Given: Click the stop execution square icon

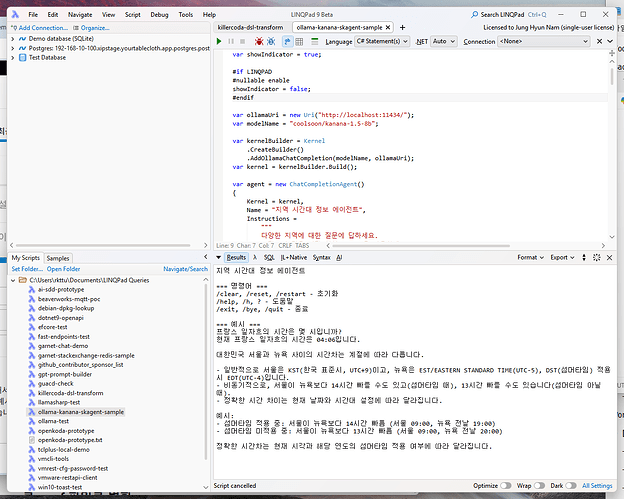Looking at the screenshot, I should tap(242, 41).
